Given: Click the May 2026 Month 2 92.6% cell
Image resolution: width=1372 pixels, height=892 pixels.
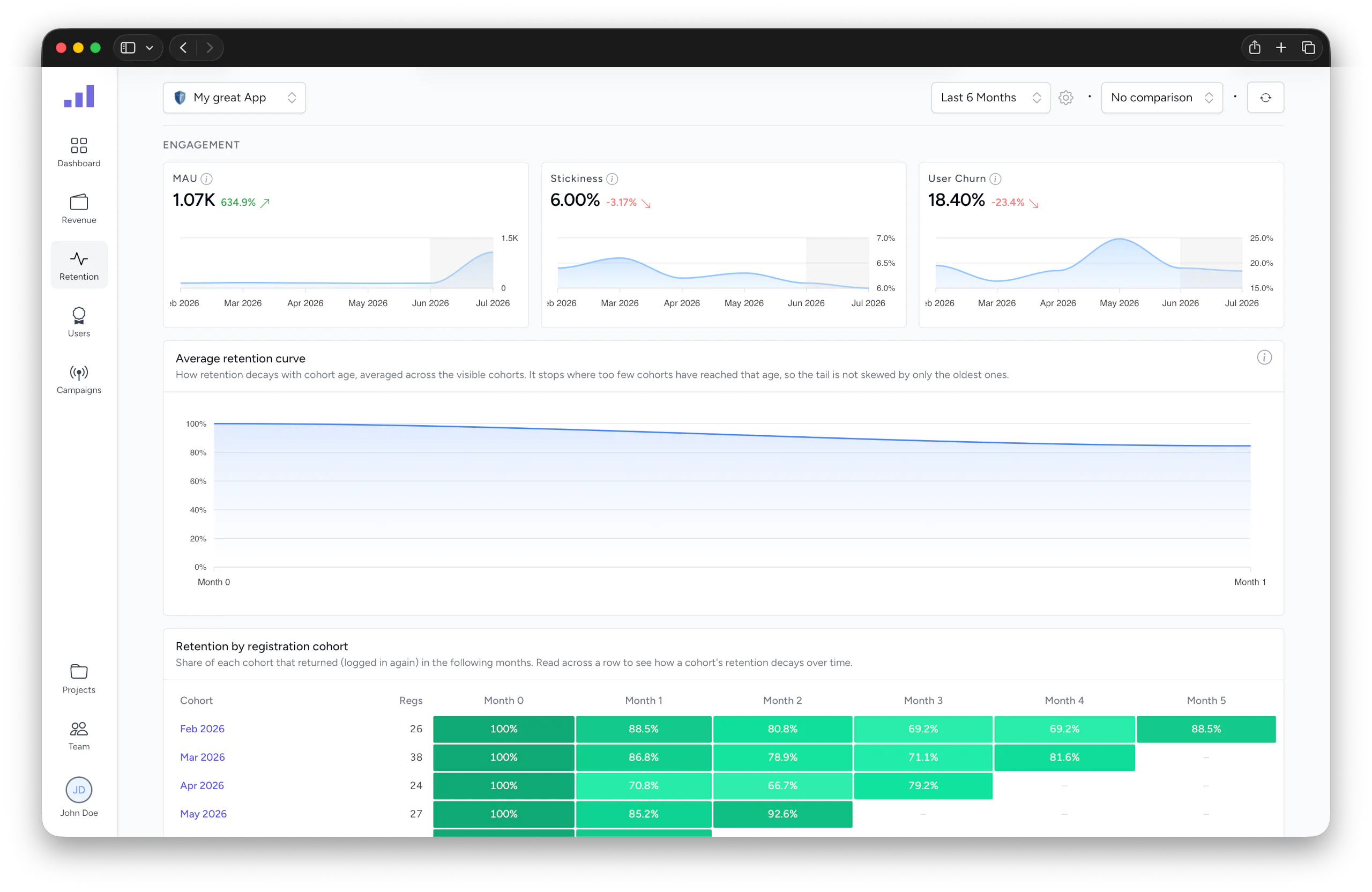Looking at the screenshot, I should coord(782,814).
